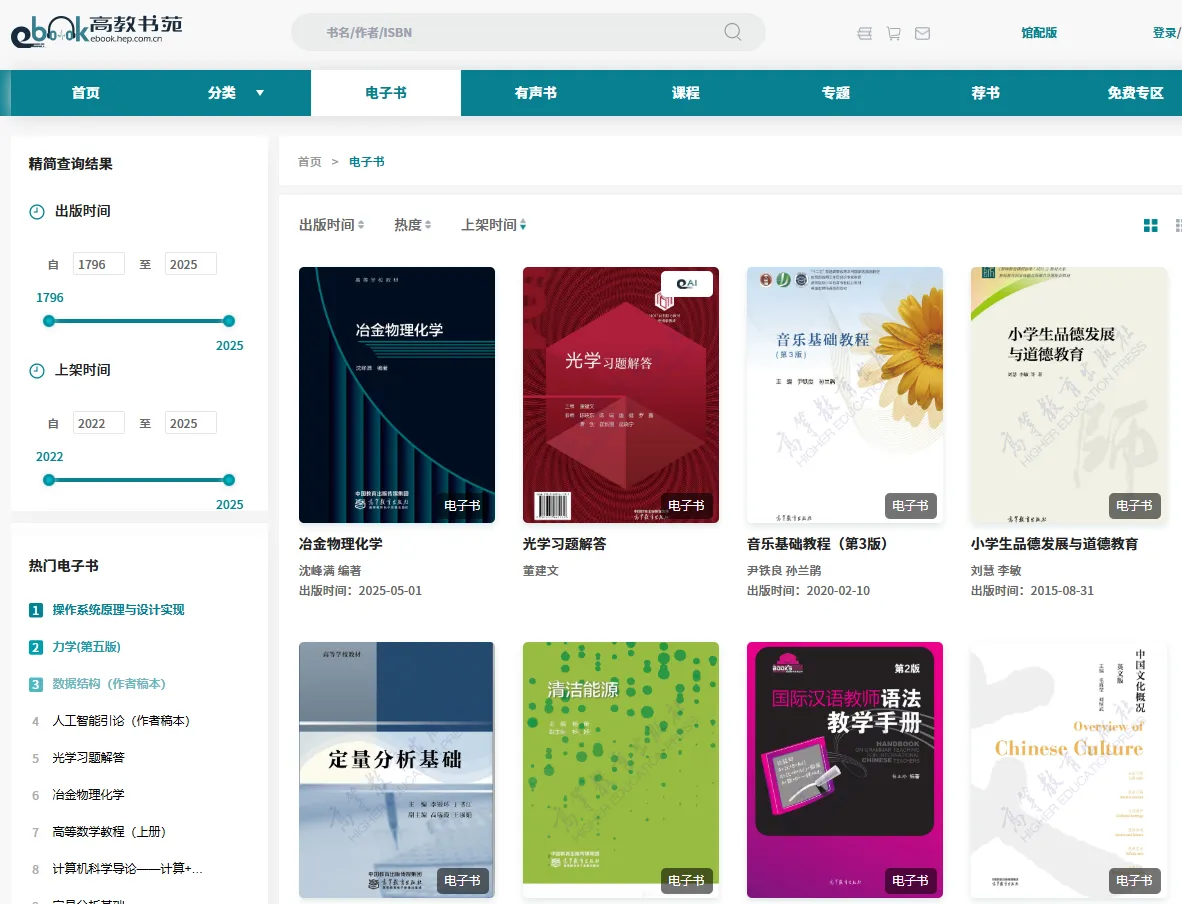Screen dimensions: 1182x904
Task: Click 首页 in the breadcrumb
Action: click(309, 161)
